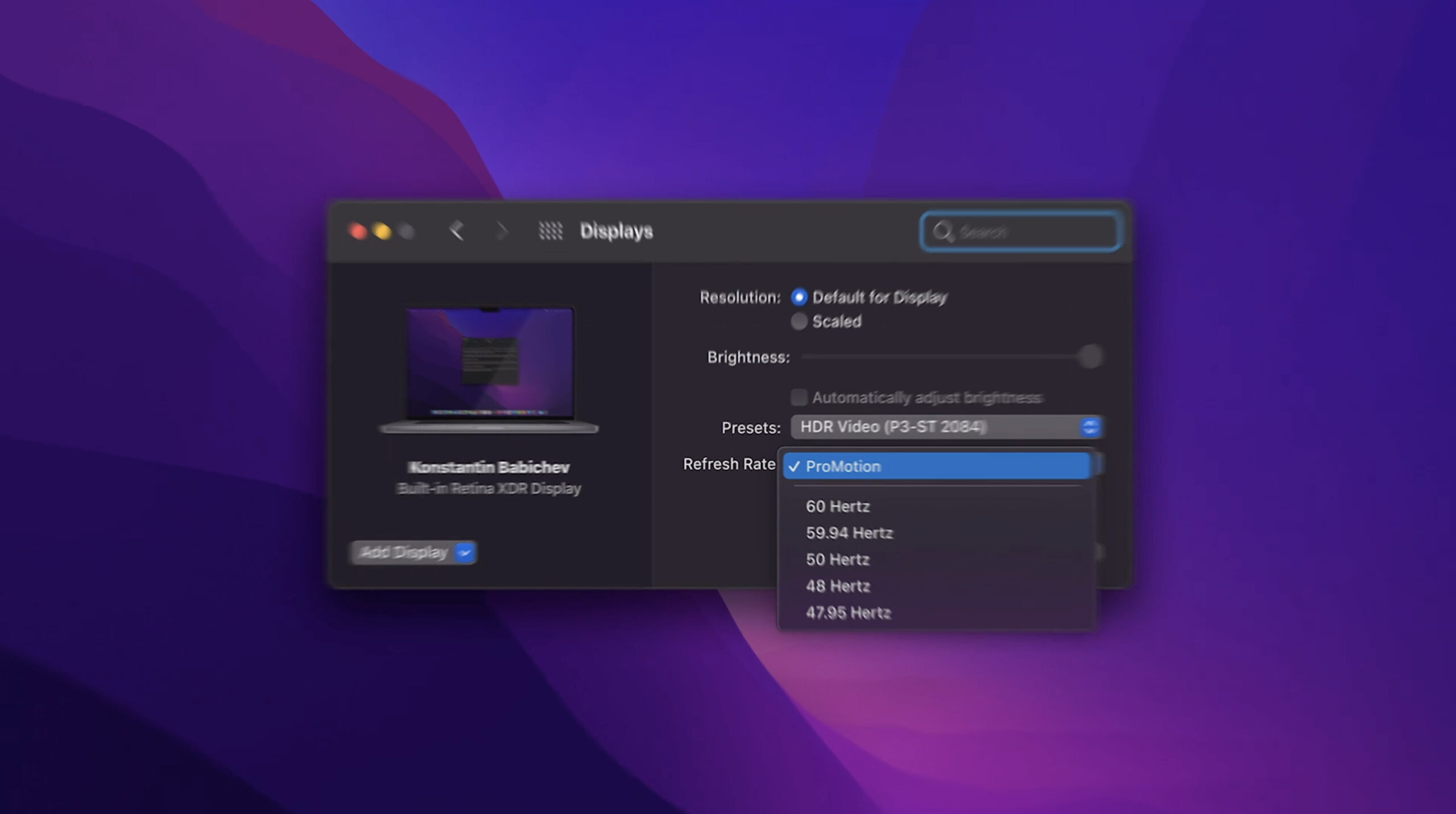Image resolution: width=1456 pixels, height=814 pixels.
Task: Select 59.94 Hertz from the list
Action: coord(849,533)
